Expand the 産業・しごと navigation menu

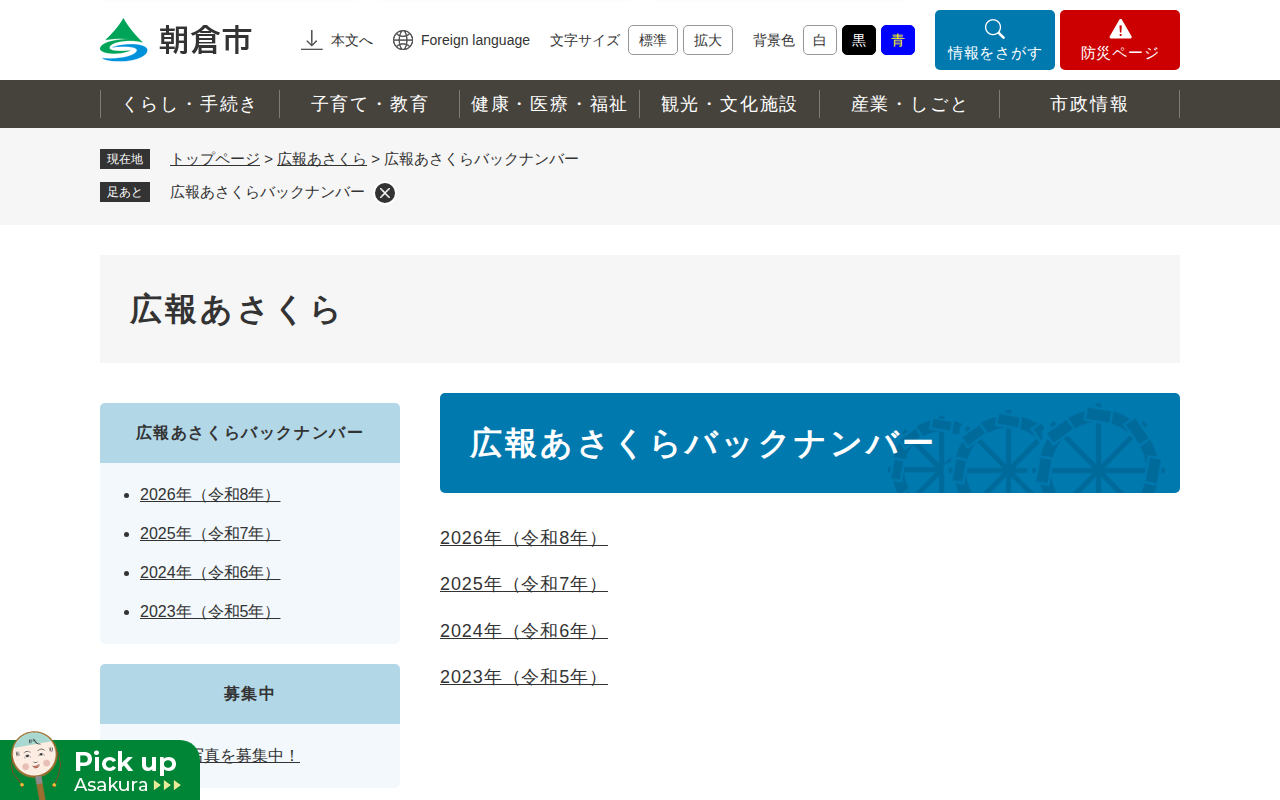pyautogui.click(x=909, y=104)
